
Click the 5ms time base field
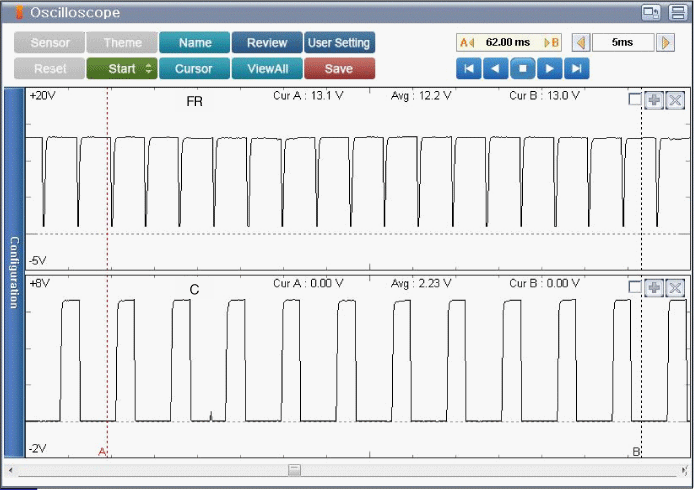click(x=623, y=42)
